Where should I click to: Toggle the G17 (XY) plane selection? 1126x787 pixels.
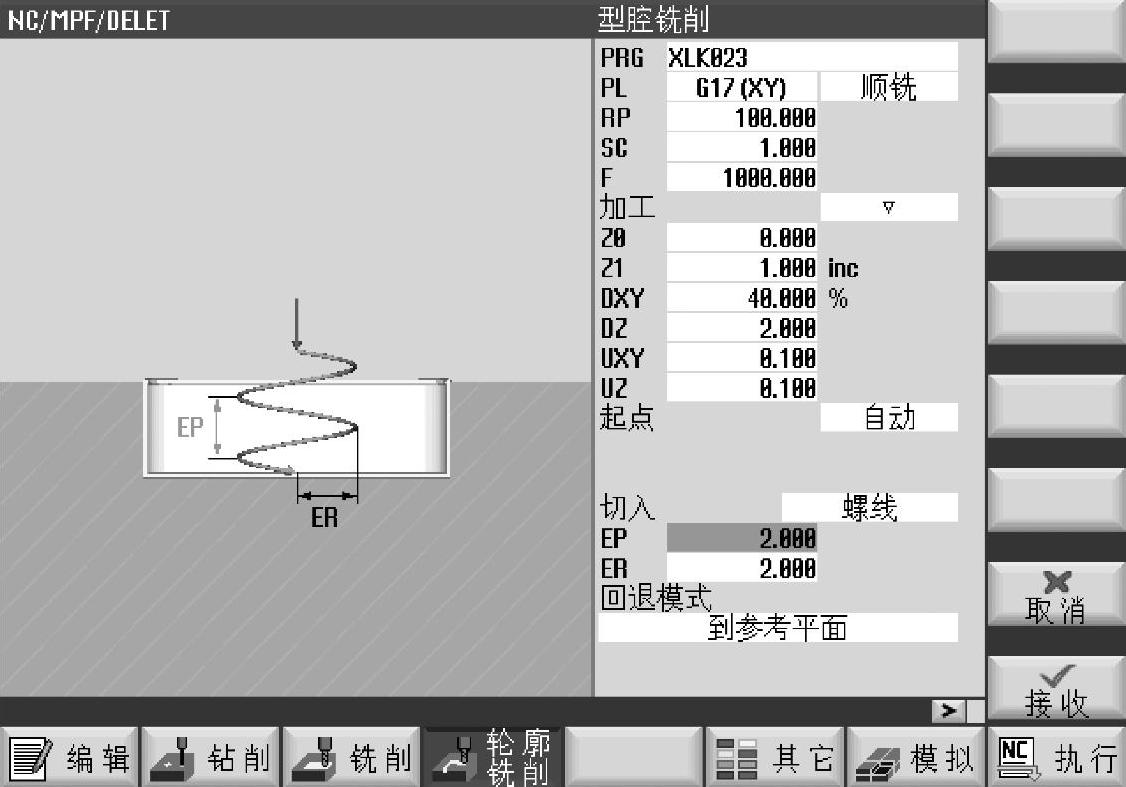tap(741, 88)
